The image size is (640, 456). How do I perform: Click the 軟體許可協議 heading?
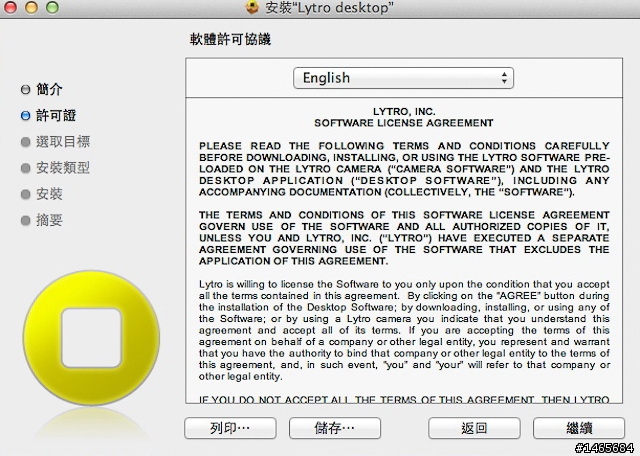[230, 39]
